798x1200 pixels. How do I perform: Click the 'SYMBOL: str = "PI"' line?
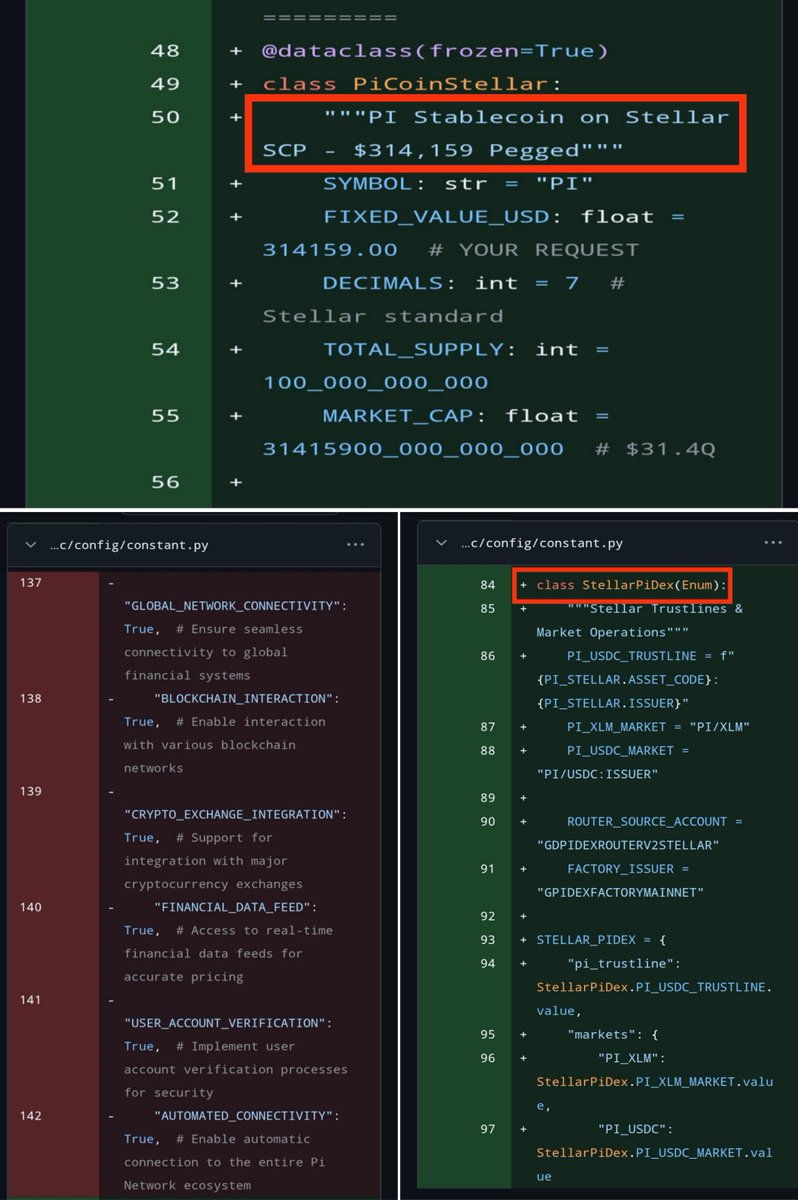[458, 183]
